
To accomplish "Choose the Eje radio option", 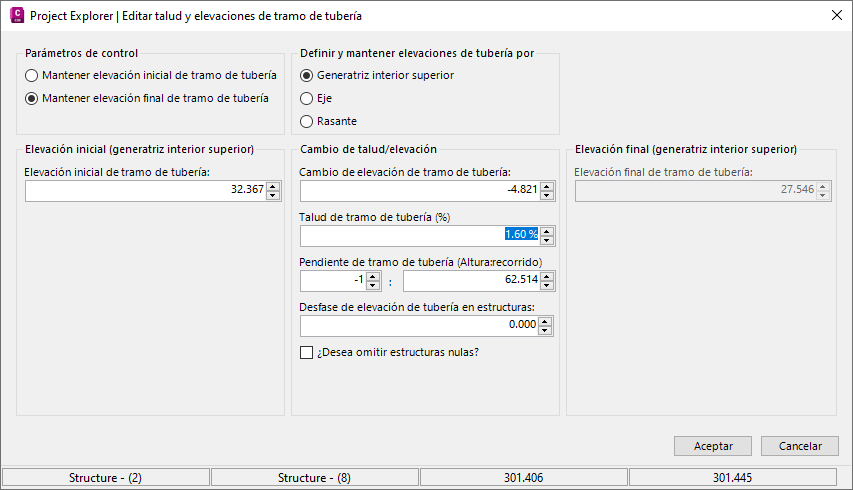I will tap(308, 98).
